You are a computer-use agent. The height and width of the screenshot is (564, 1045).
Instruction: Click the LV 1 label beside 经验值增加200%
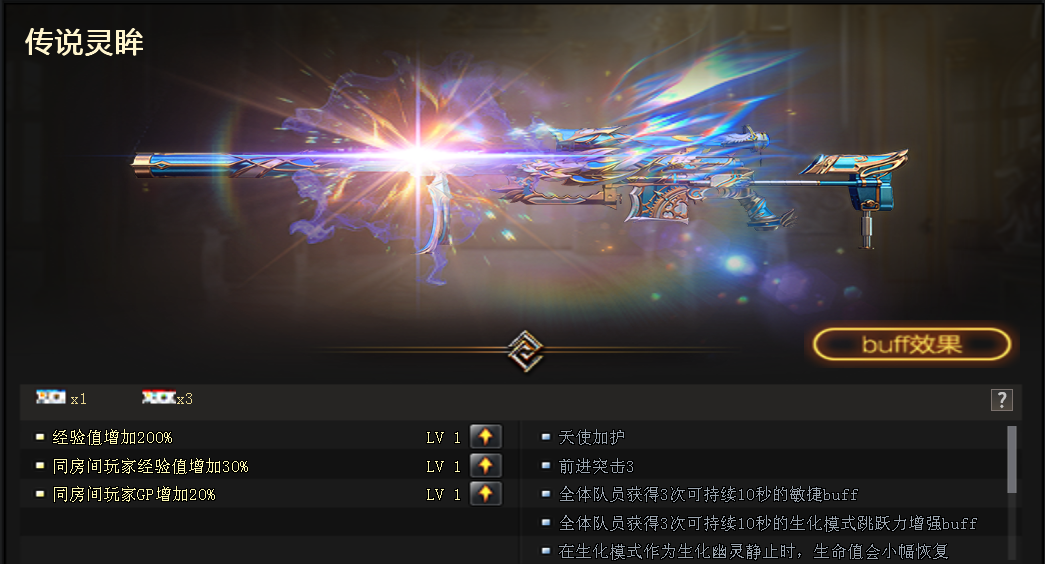coord(443,437)
